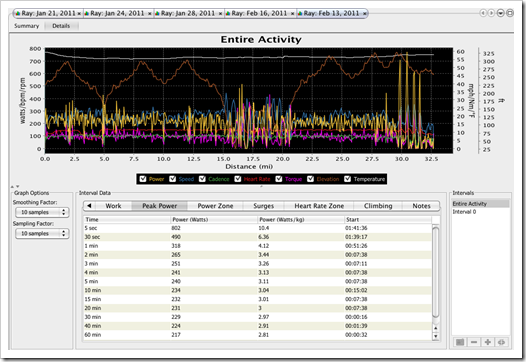
Task: Select the Climbing tab
Action: point(378,206)
